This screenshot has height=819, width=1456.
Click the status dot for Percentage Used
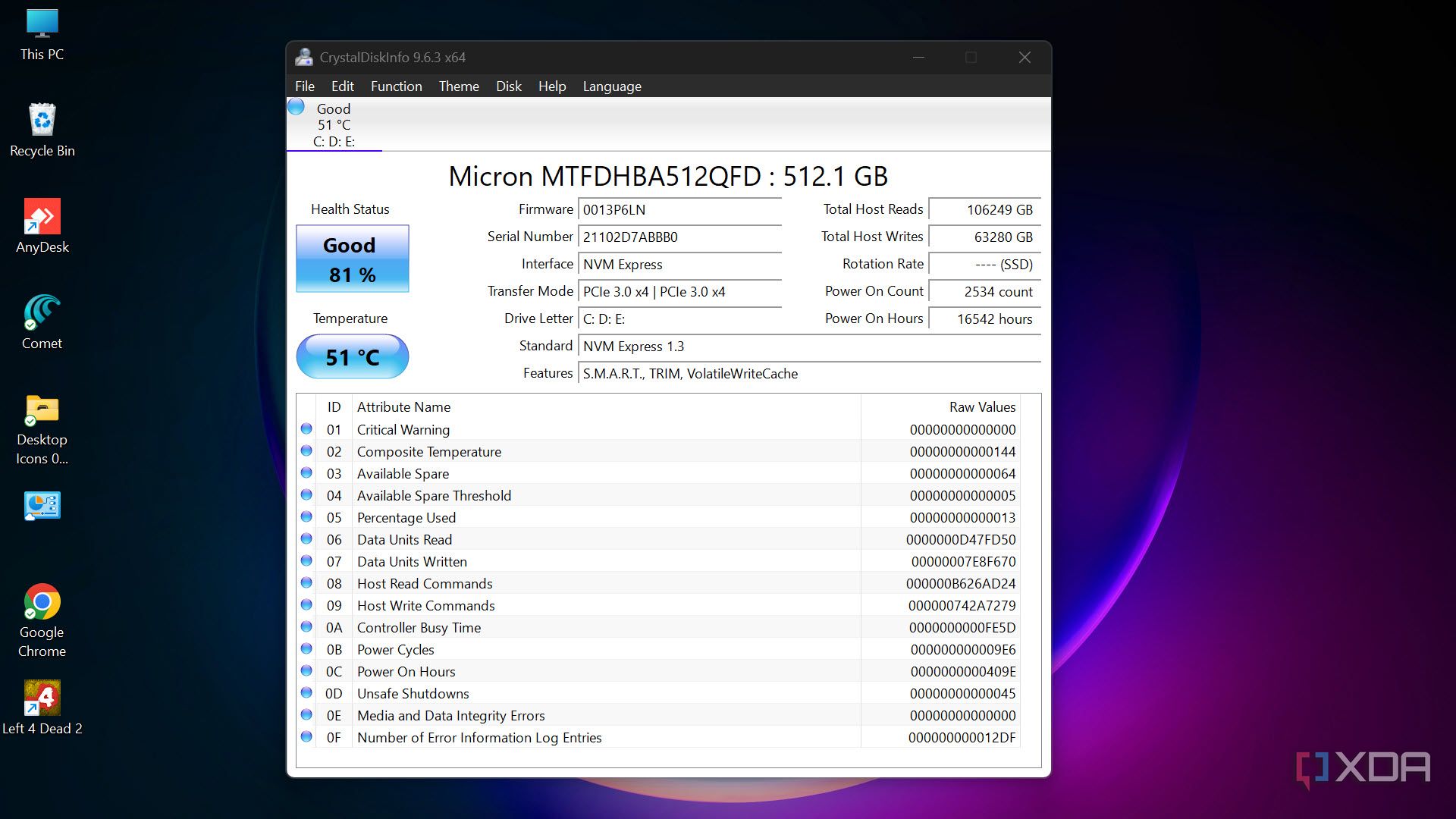(x=306, y=517)
